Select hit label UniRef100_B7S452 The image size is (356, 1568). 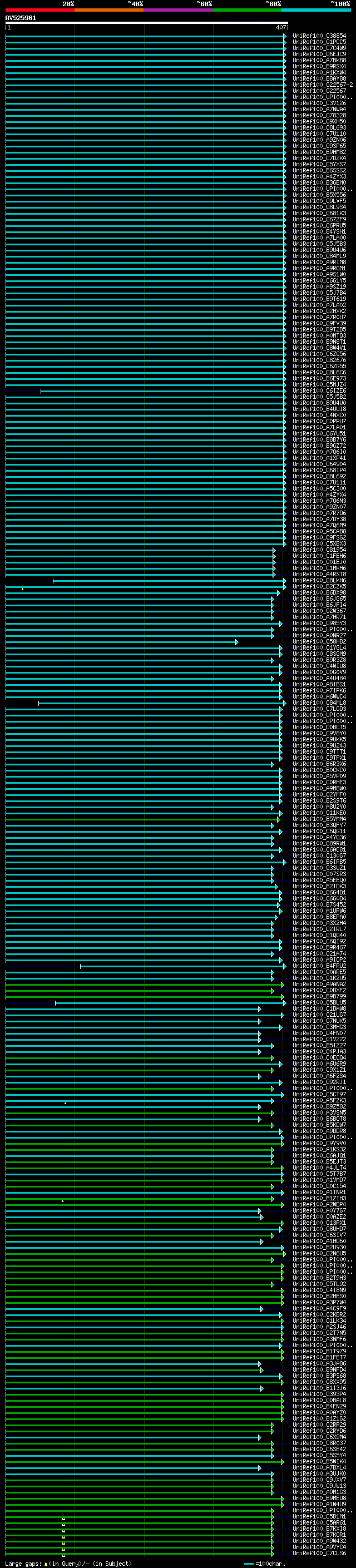tap(319, 905)
